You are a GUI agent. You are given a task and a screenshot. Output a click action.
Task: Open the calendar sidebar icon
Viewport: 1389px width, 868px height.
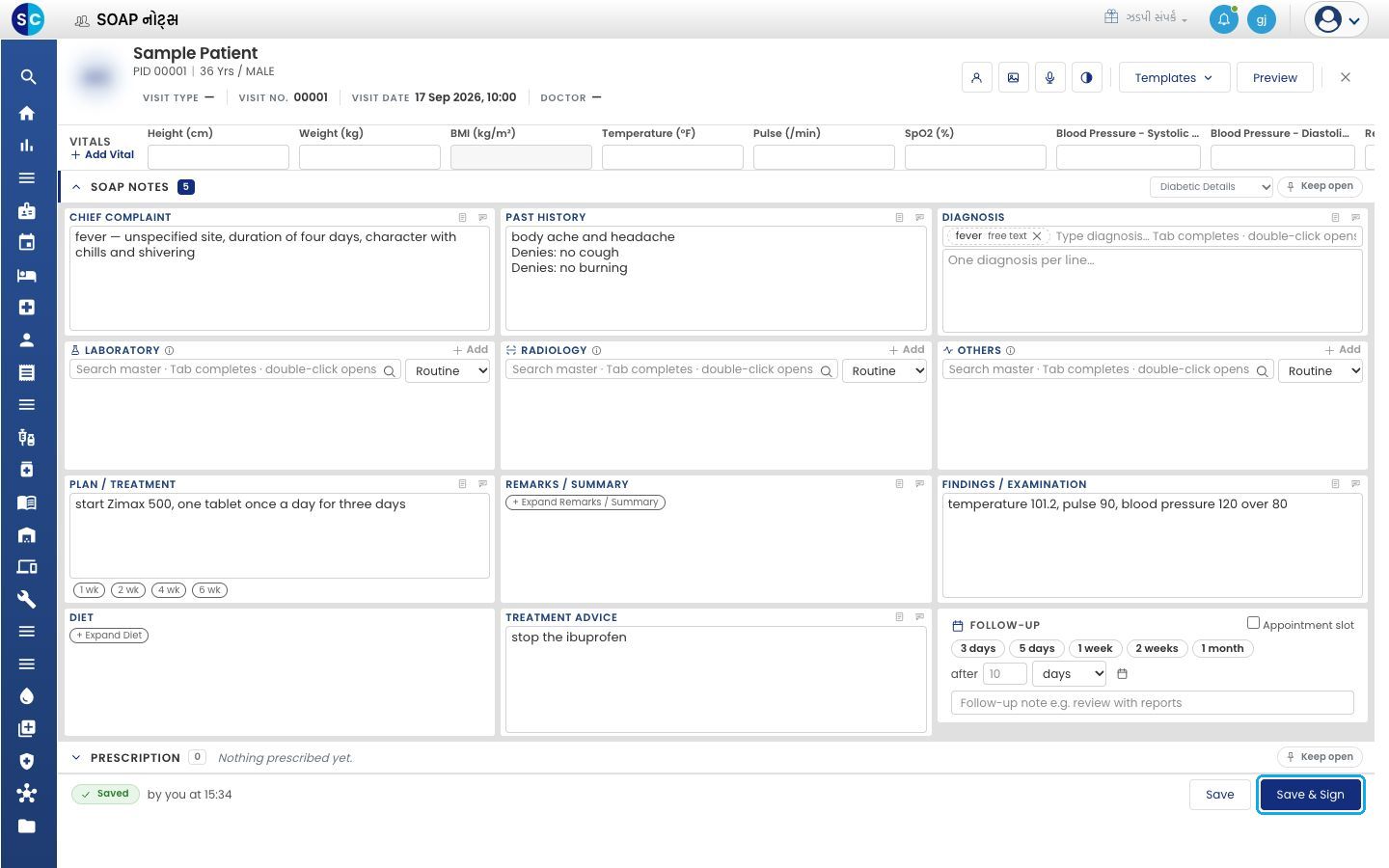(27, 242)
